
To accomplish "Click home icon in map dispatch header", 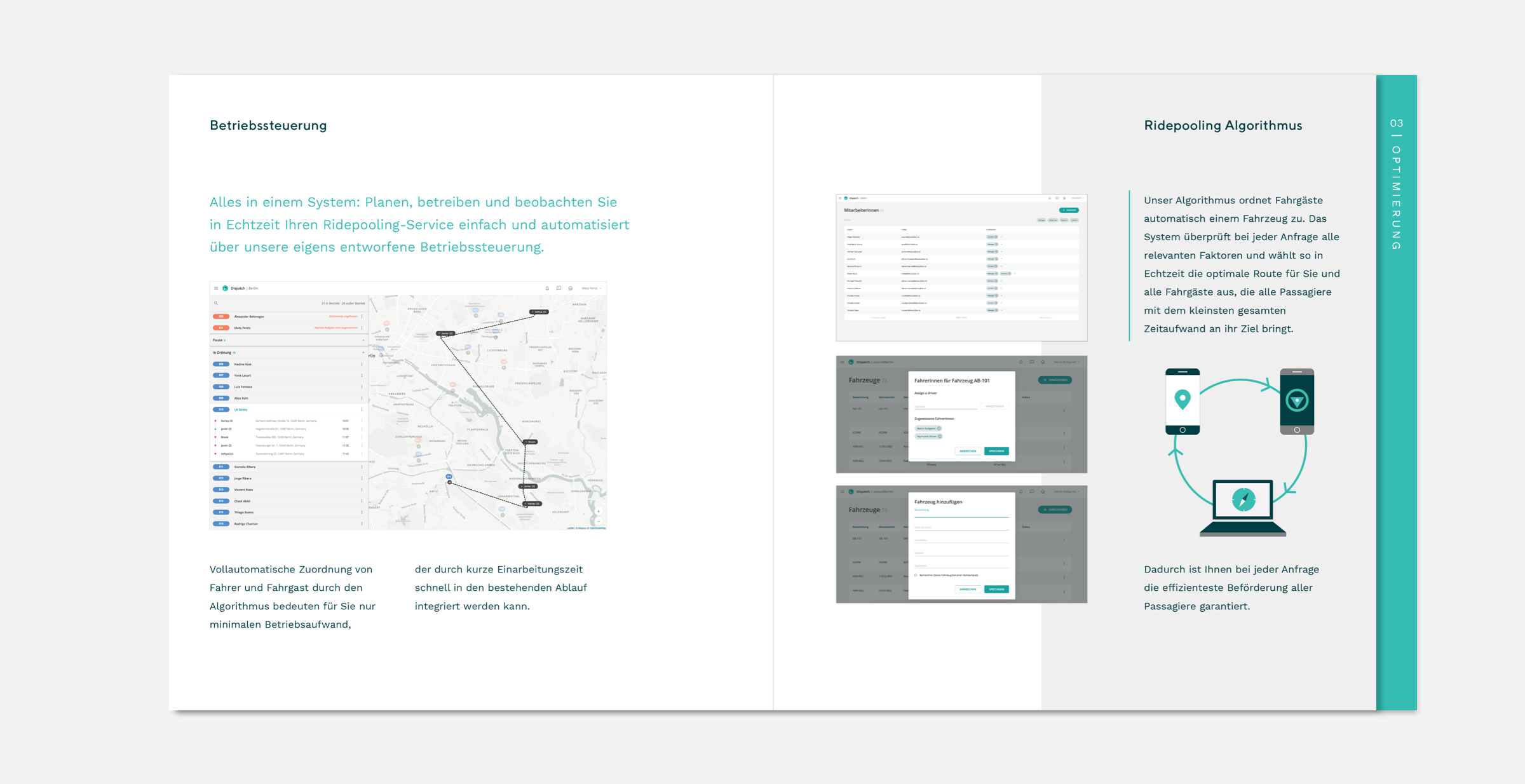I will click(570, 288).
